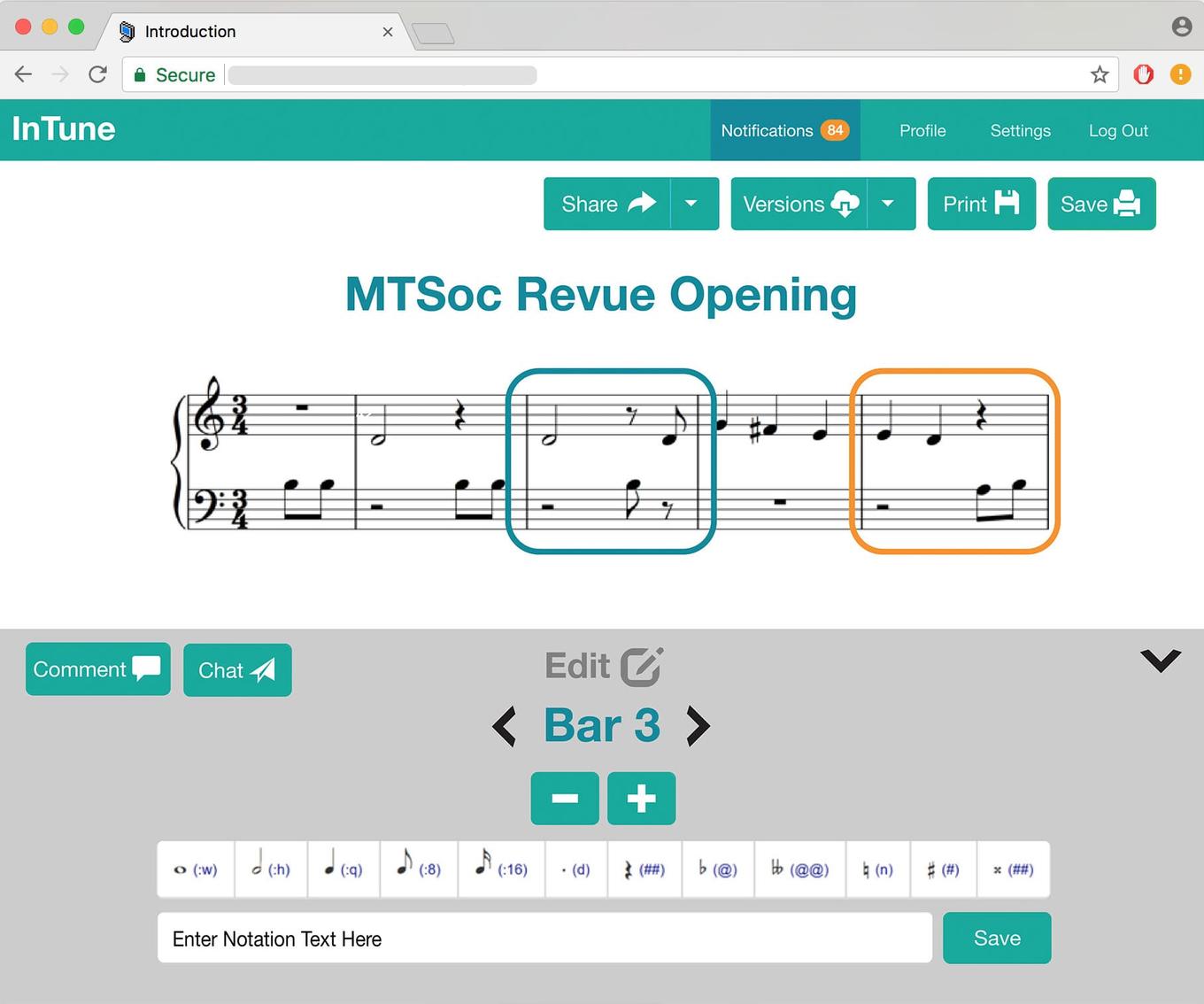Insert the natural (n) accidental

[878, 869]
